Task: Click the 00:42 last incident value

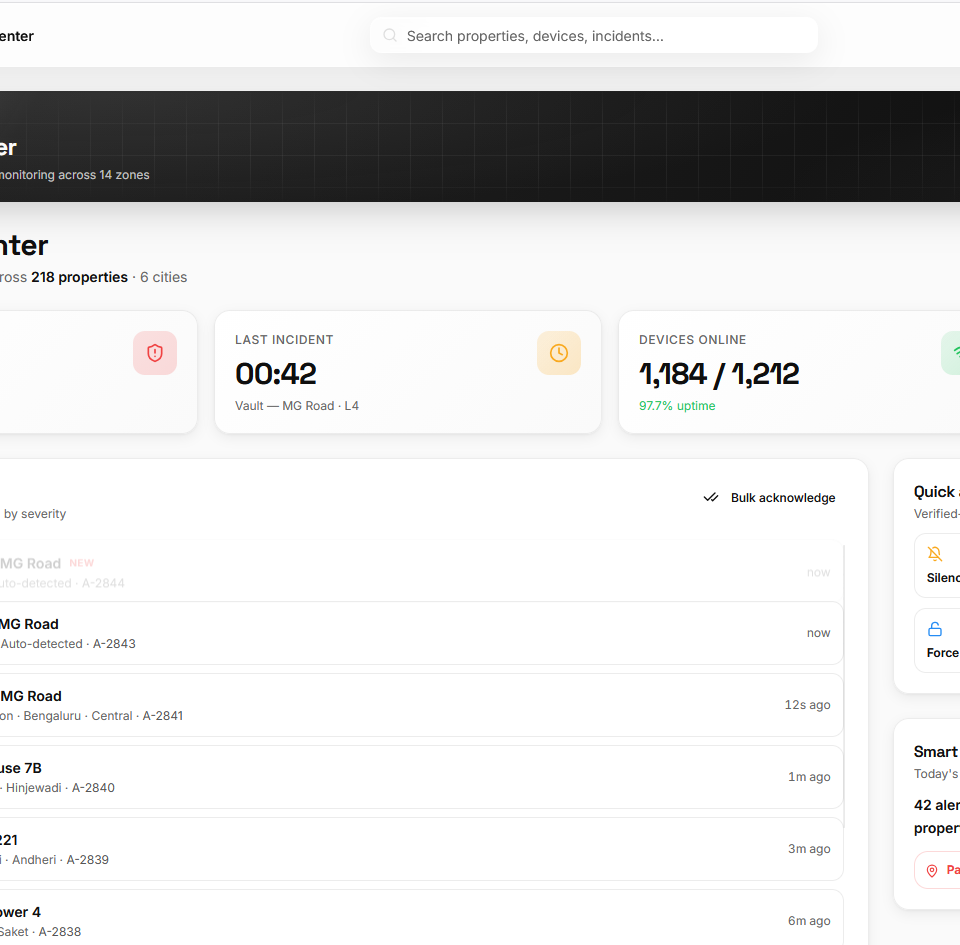Action: pos(276,374)
